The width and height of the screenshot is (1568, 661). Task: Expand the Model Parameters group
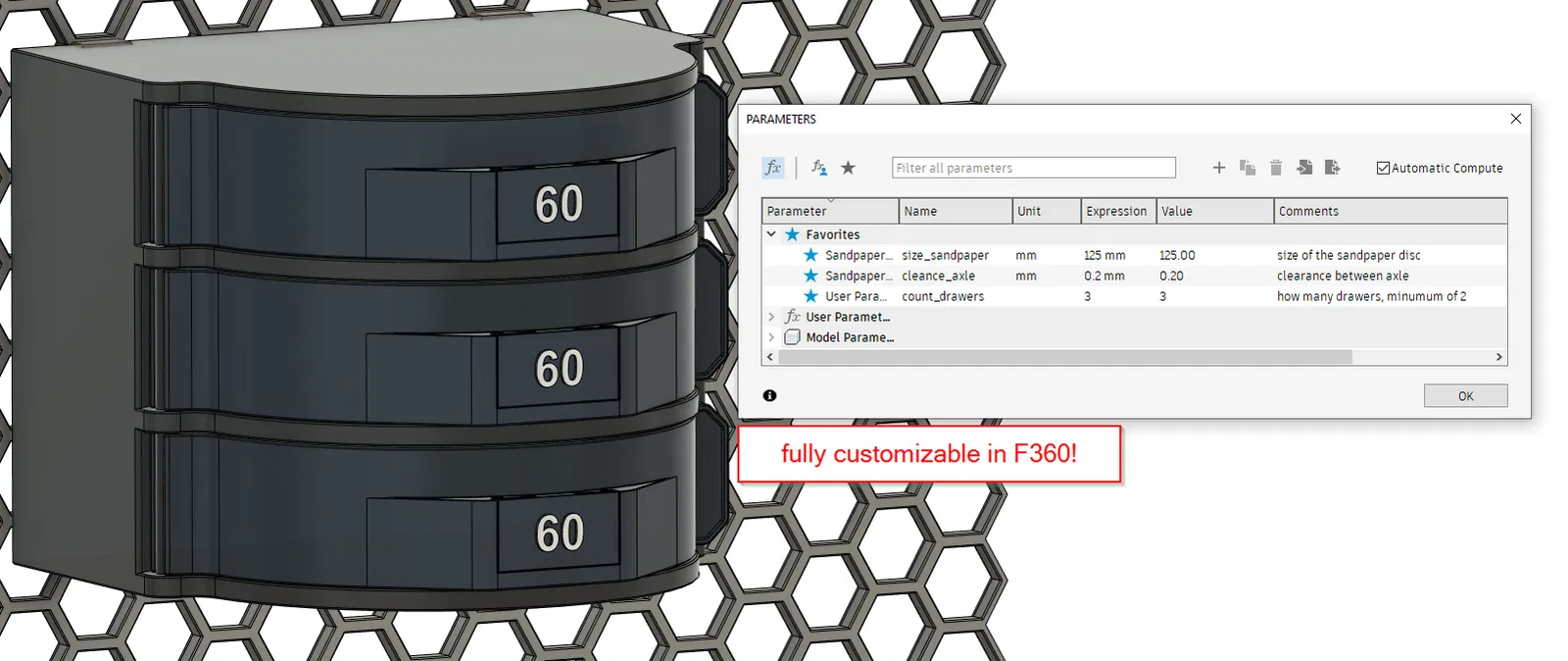pos(771,337)
